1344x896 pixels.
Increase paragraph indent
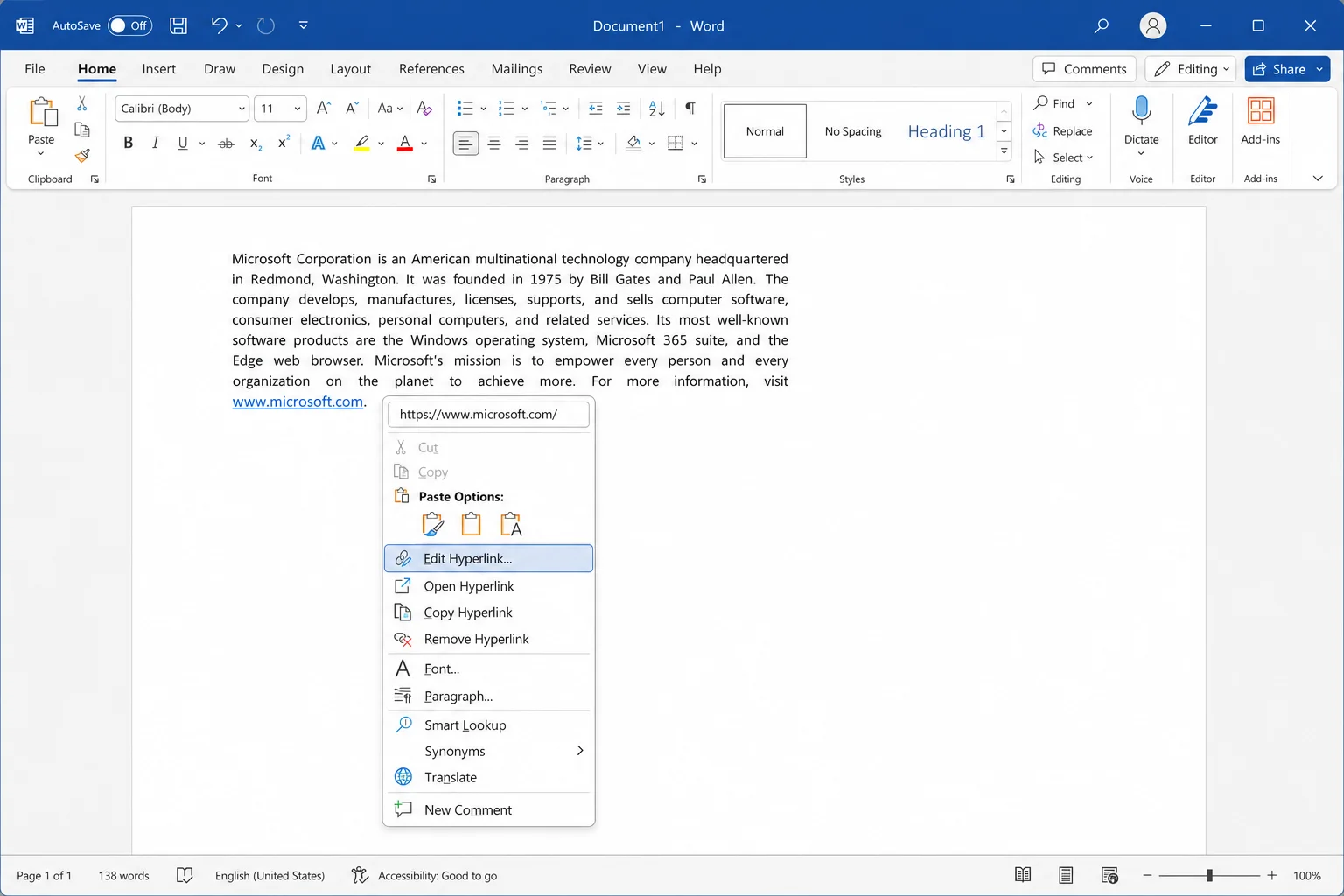623,108
